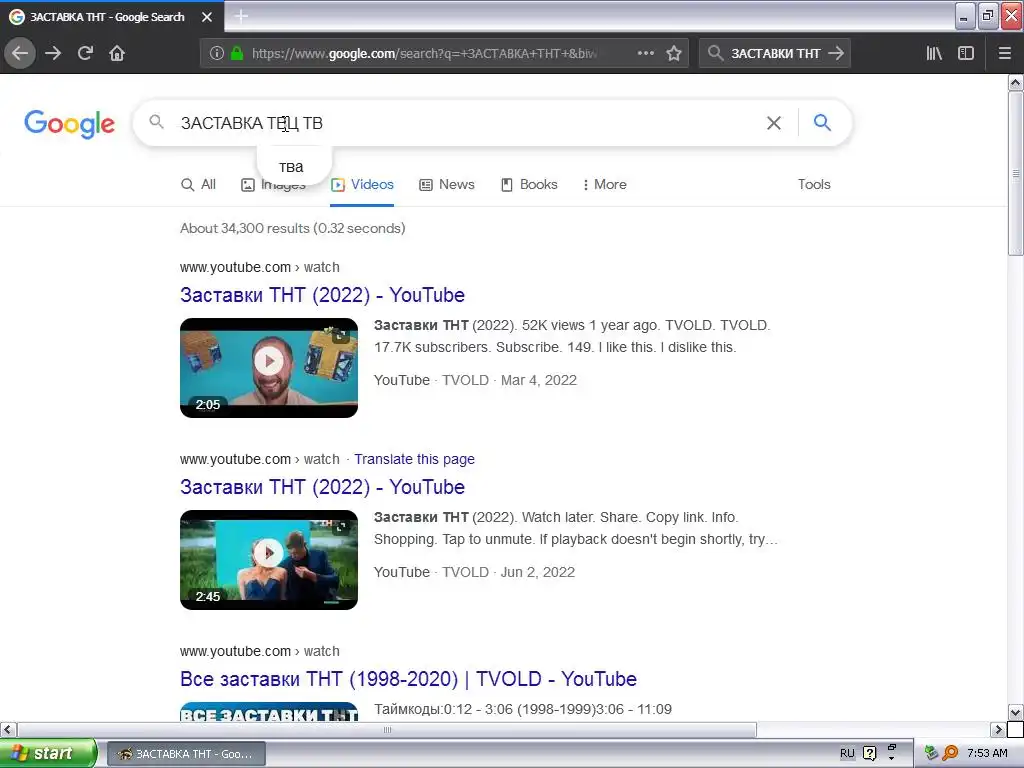The height and width of the screenshot is (768, 1024).
Task: Click the horizontal scrollbar right arrow
Action: click(999, 729)
